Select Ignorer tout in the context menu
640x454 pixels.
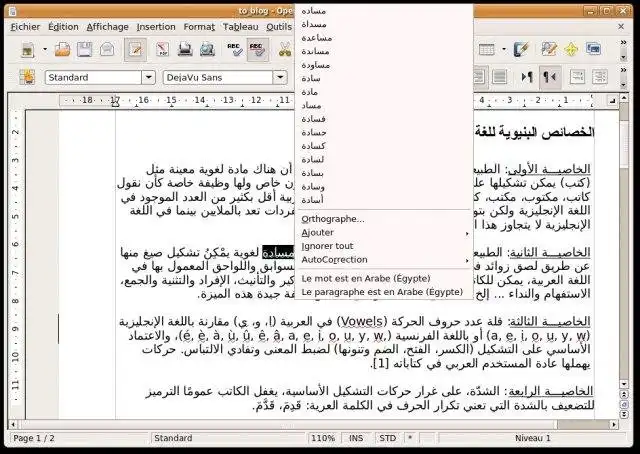(x=384, y=246)
